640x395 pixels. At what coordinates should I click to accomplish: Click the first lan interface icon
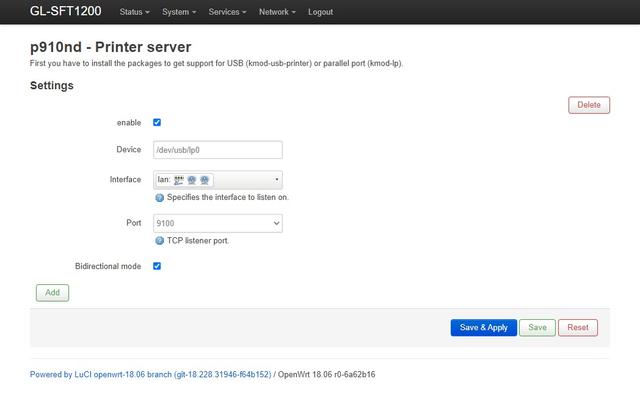click(178, 180)
